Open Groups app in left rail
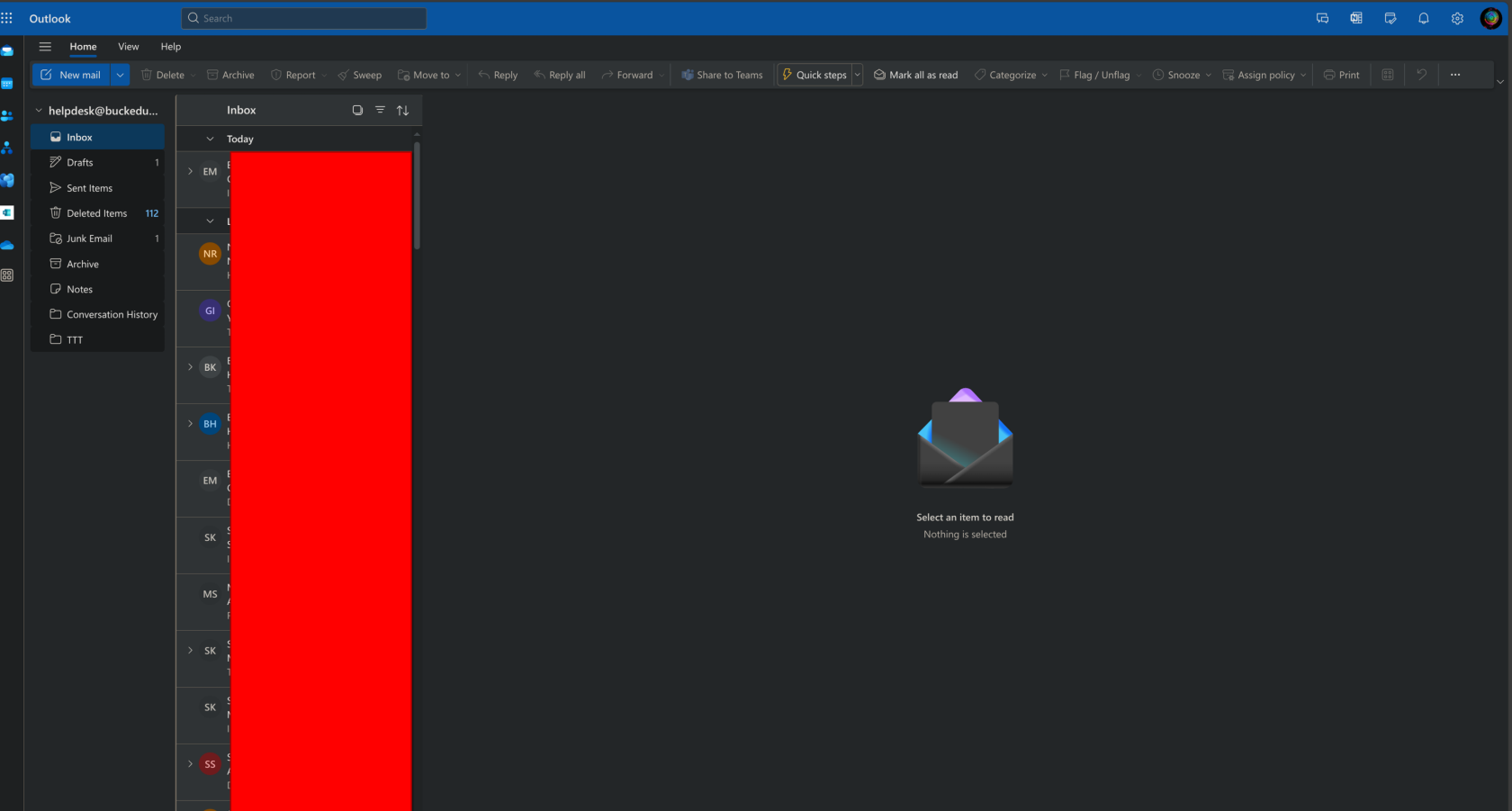Screen dimensions: 1512x811 (7, 148)
